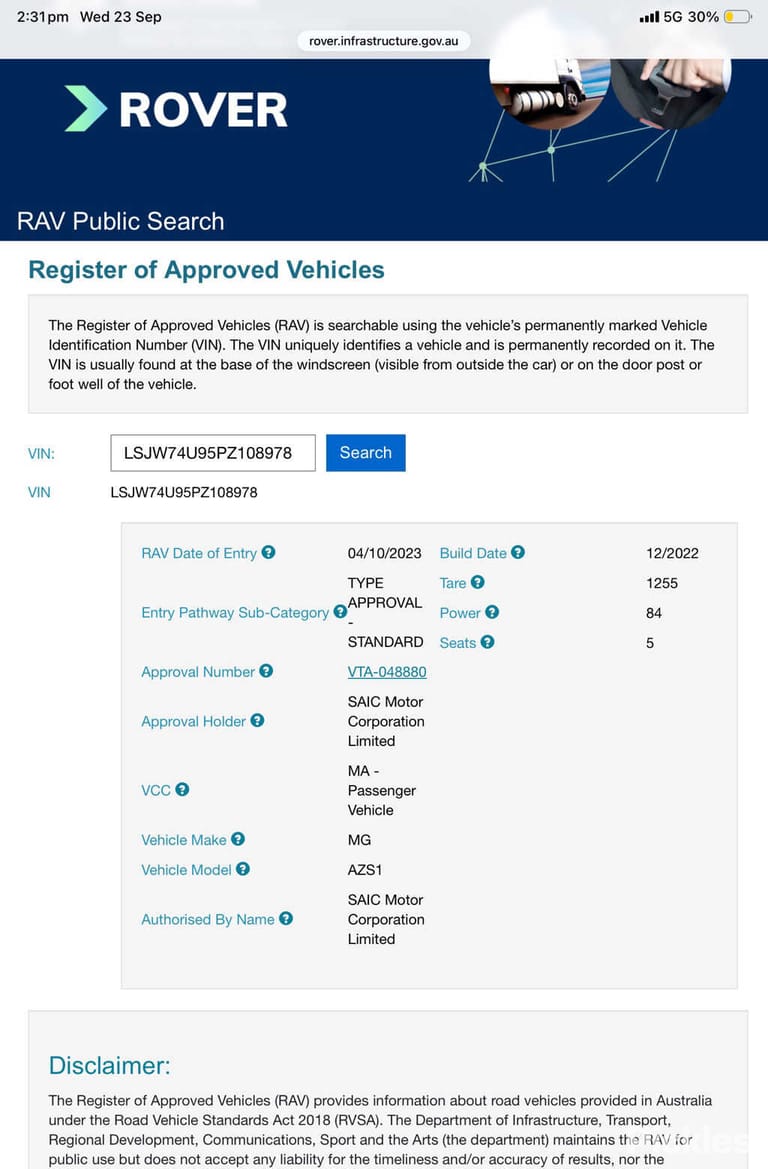Open help icon beside Authorised By Name

pos(286,919)
